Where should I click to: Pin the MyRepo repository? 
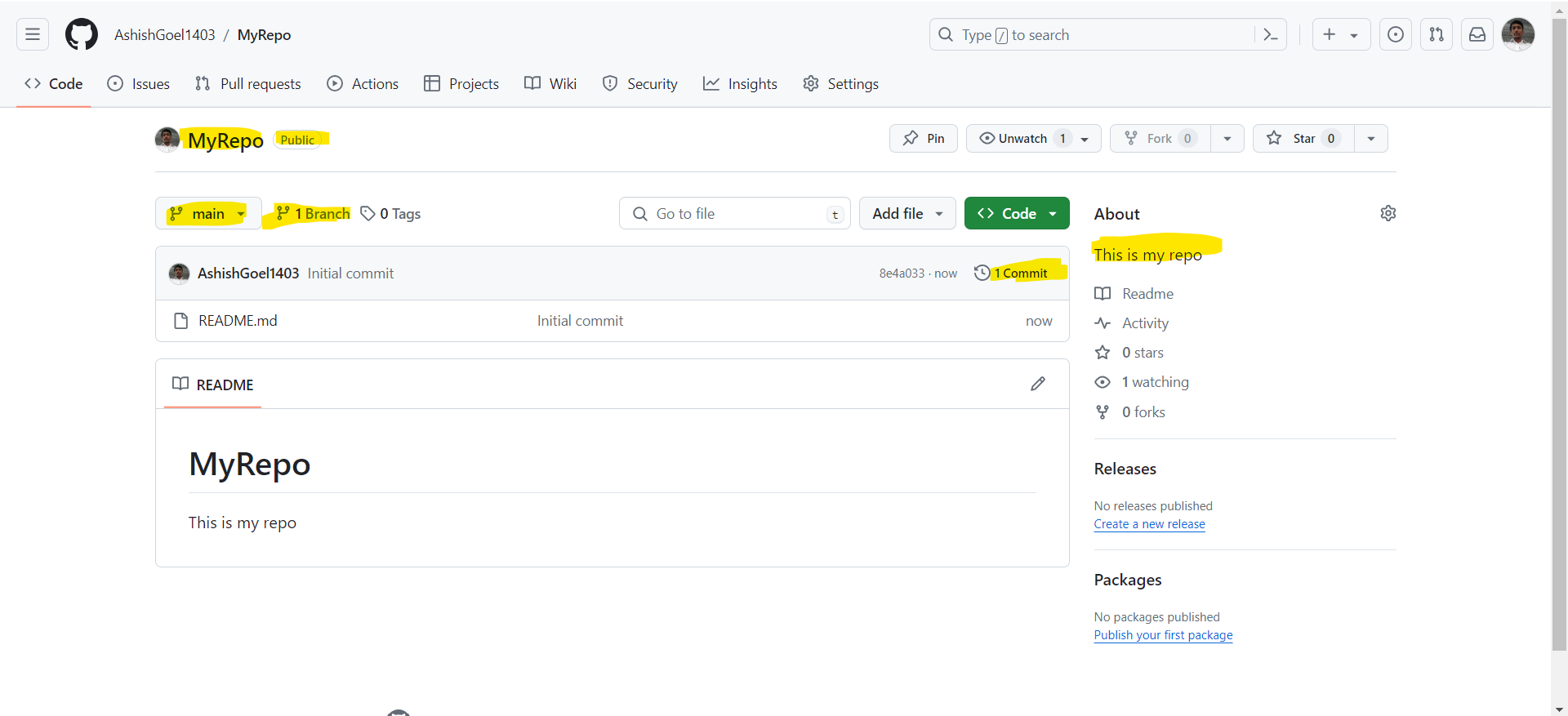coord(924,139)
